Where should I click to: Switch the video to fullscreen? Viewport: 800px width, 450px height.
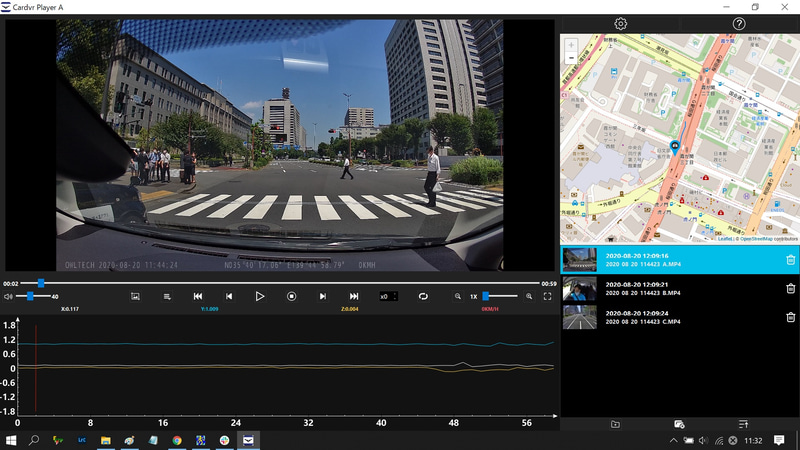tap(547, 296)
